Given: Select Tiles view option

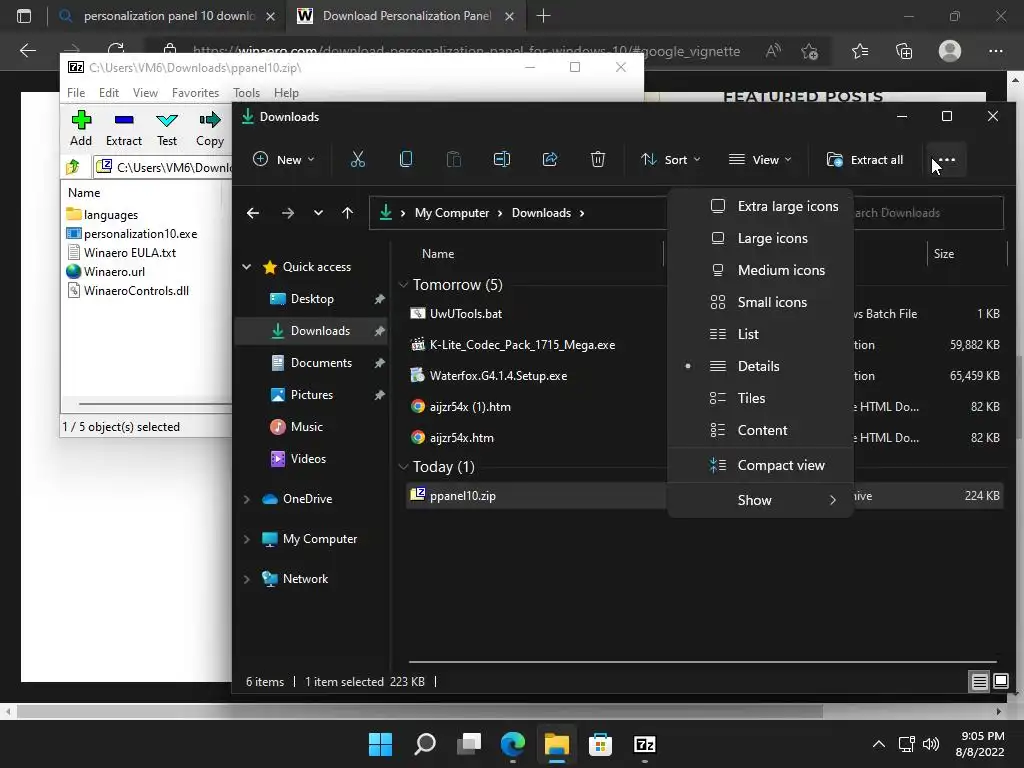Looking at the screenshot, I should [761, 398].
